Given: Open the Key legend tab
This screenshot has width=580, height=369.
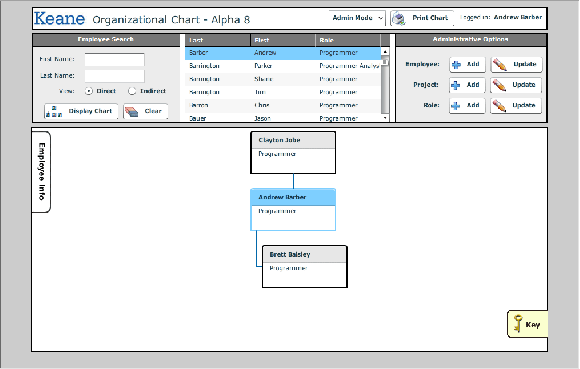Looking at the screenshot, I should [527, 324].
